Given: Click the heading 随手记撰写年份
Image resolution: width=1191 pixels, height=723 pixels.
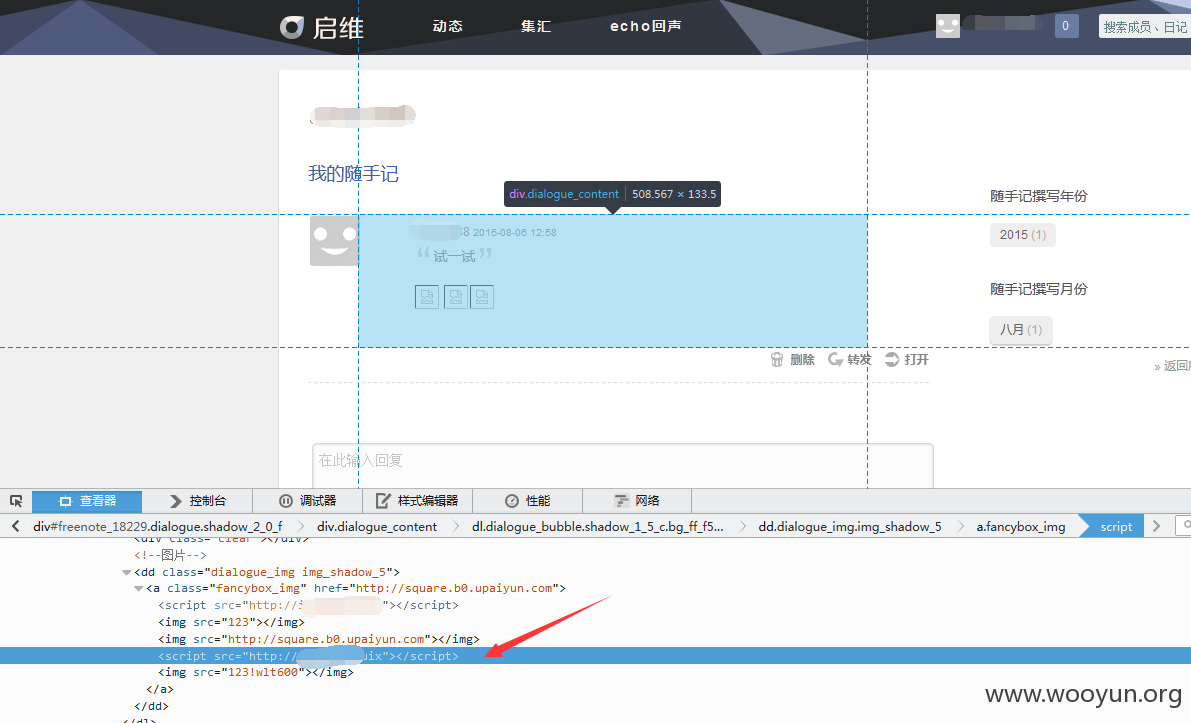Looking at the screenshot, I should coord(1038,196).
